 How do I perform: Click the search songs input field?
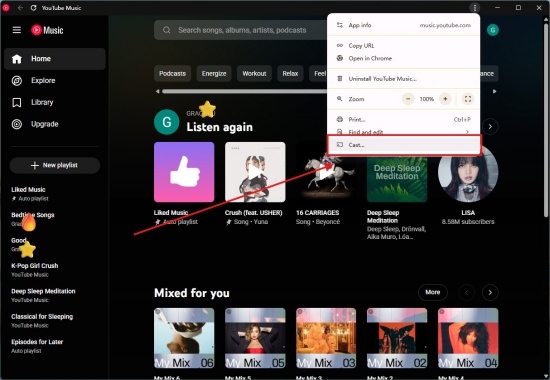(x=242, y=30)
